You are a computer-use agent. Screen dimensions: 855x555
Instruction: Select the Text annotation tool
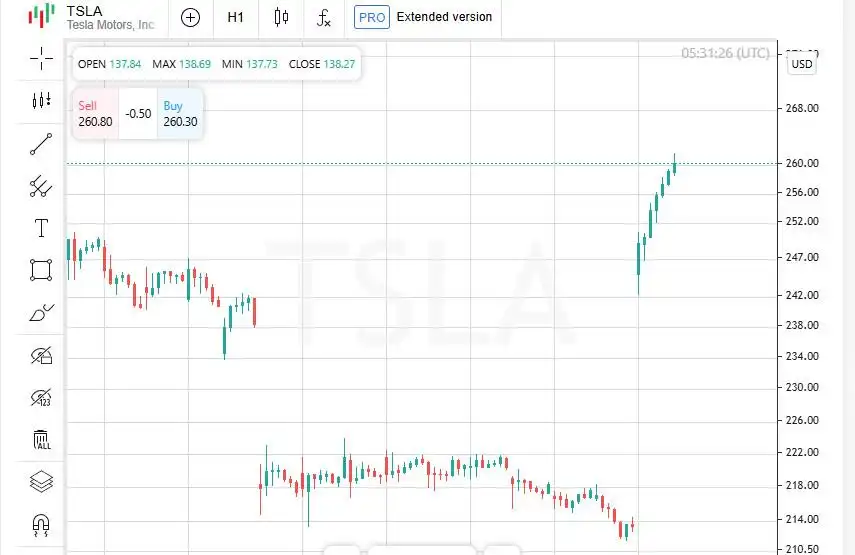41,228
